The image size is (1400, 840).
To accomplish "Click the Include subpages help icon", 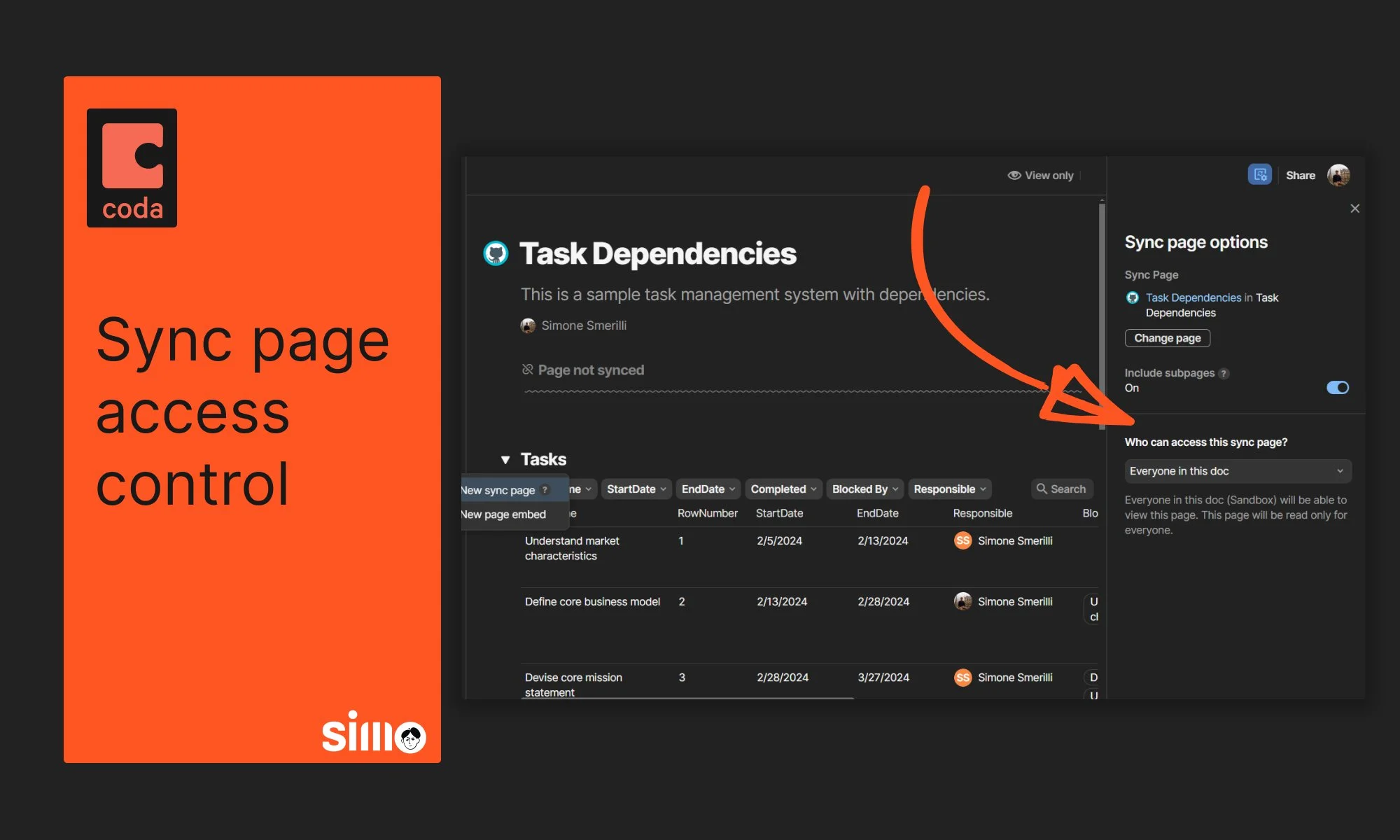I will [1224, 373].
